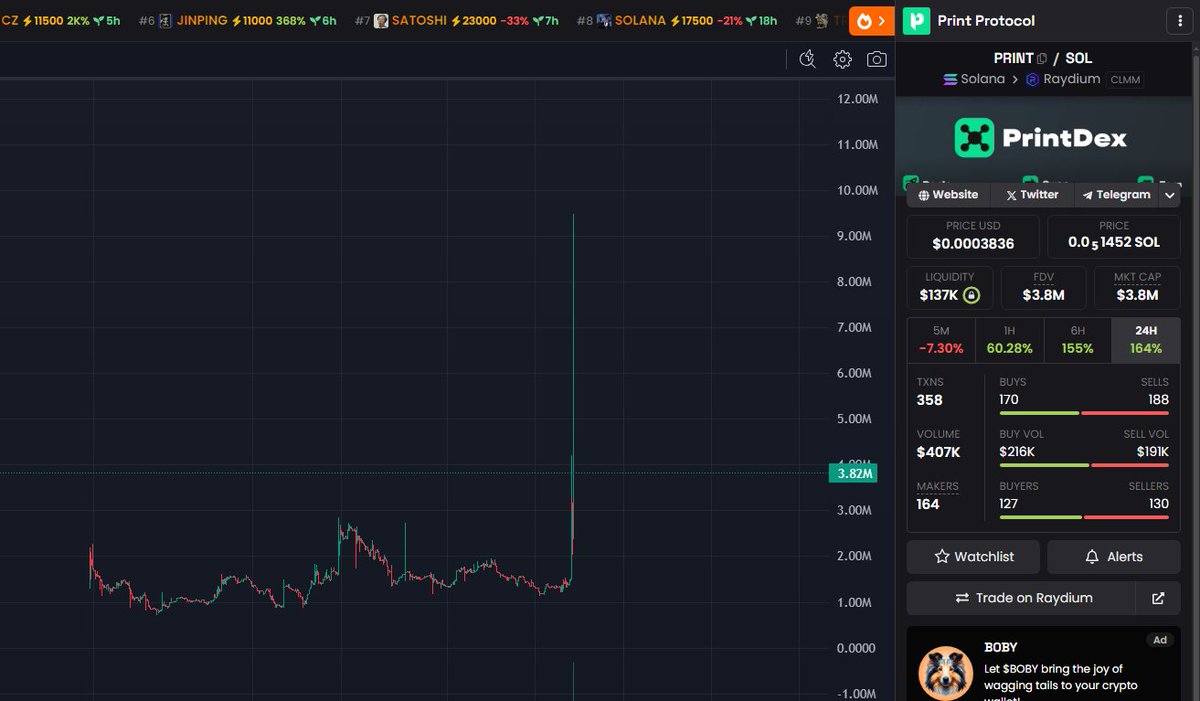Image resolution: width=1200 pixels, height=701 pixels.
Task: Click the Print Protocol token logo
Action: 916,20
